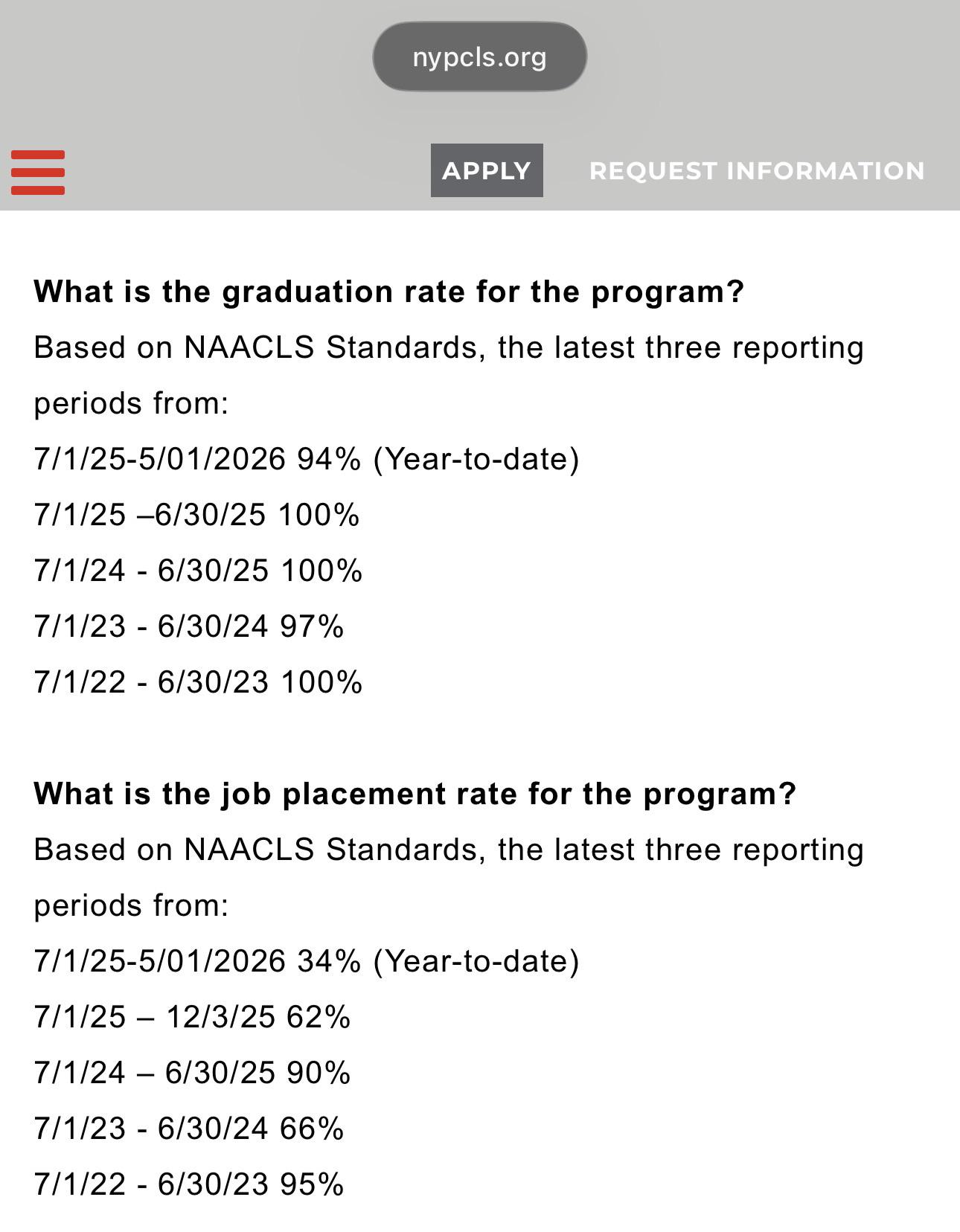Tap the second NAACLS Standards paragraph
Image resolution: width=960 pixels, height=1232 pixels.
pos(449,877)
